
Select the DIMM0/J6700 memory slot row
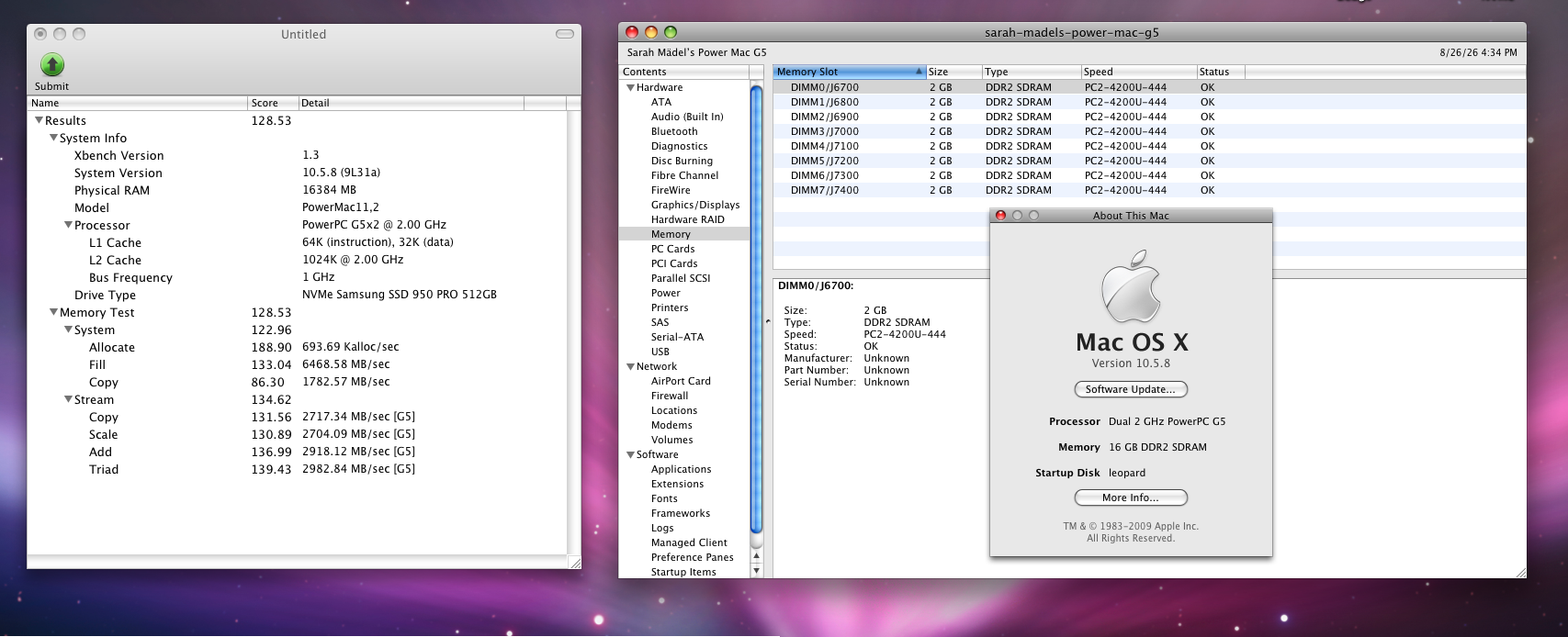[1149, 87]
